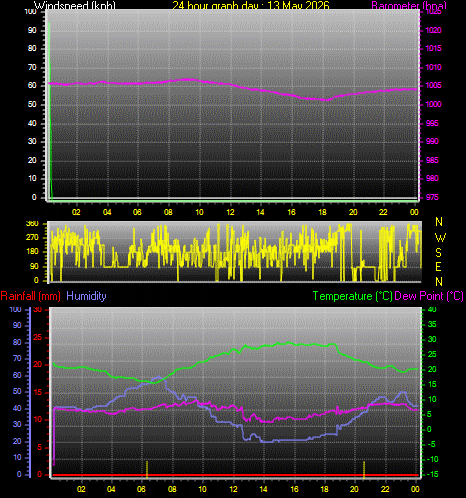Select the "Rainfall (mm)" legend label
The width and height of the screenshot is (466, 498).
click(x=31, y=296)
